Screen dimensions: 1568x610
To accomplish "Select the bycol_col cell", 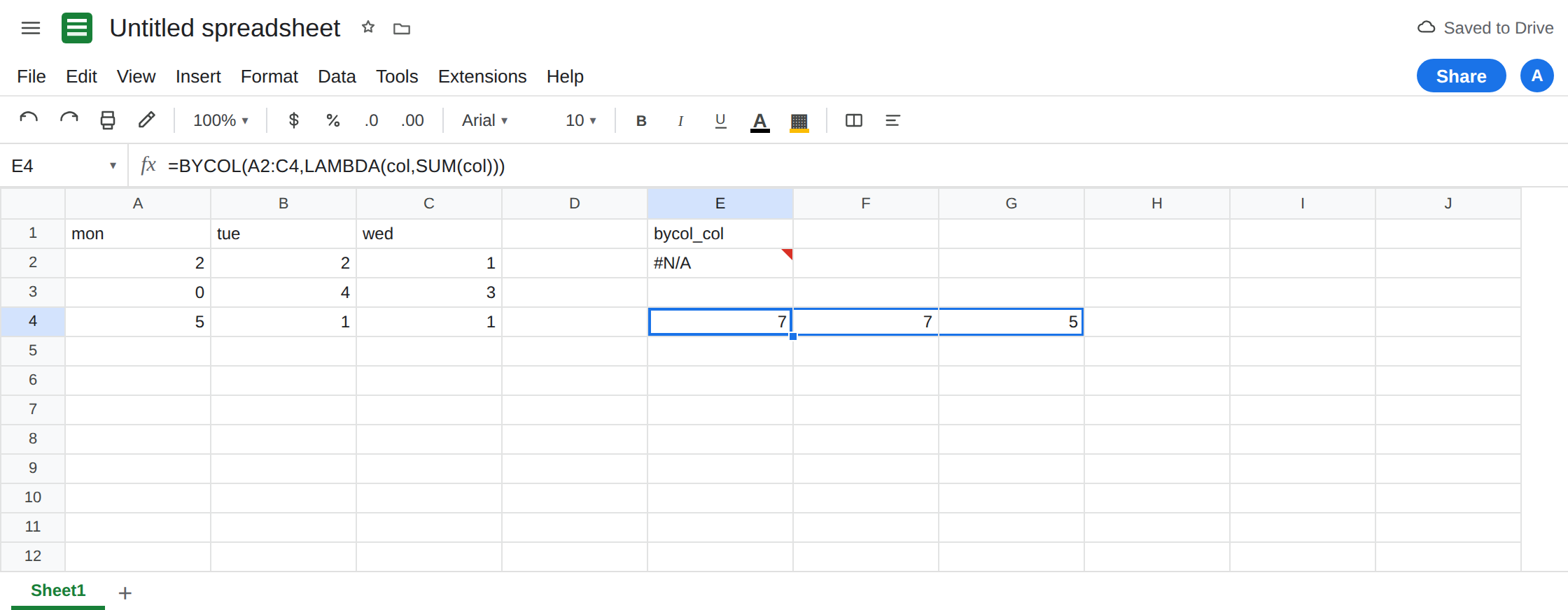I will pos(720,234).
